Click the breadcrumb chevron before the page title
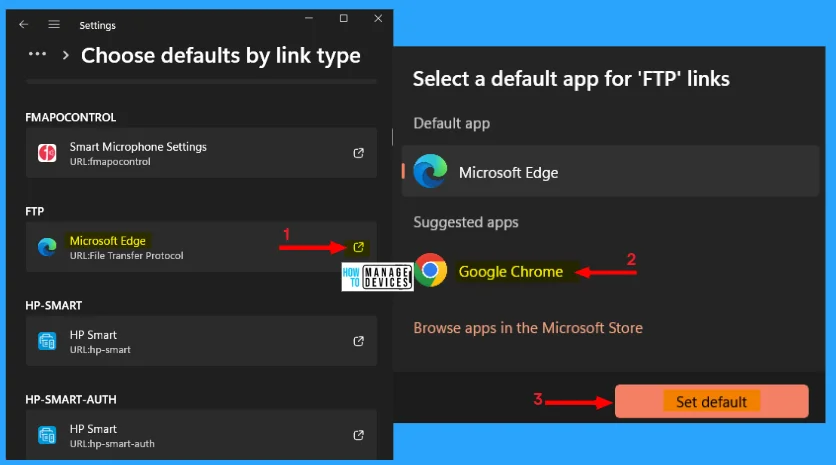Viewport: 836px width, 465px height. [x=66, y=55]
